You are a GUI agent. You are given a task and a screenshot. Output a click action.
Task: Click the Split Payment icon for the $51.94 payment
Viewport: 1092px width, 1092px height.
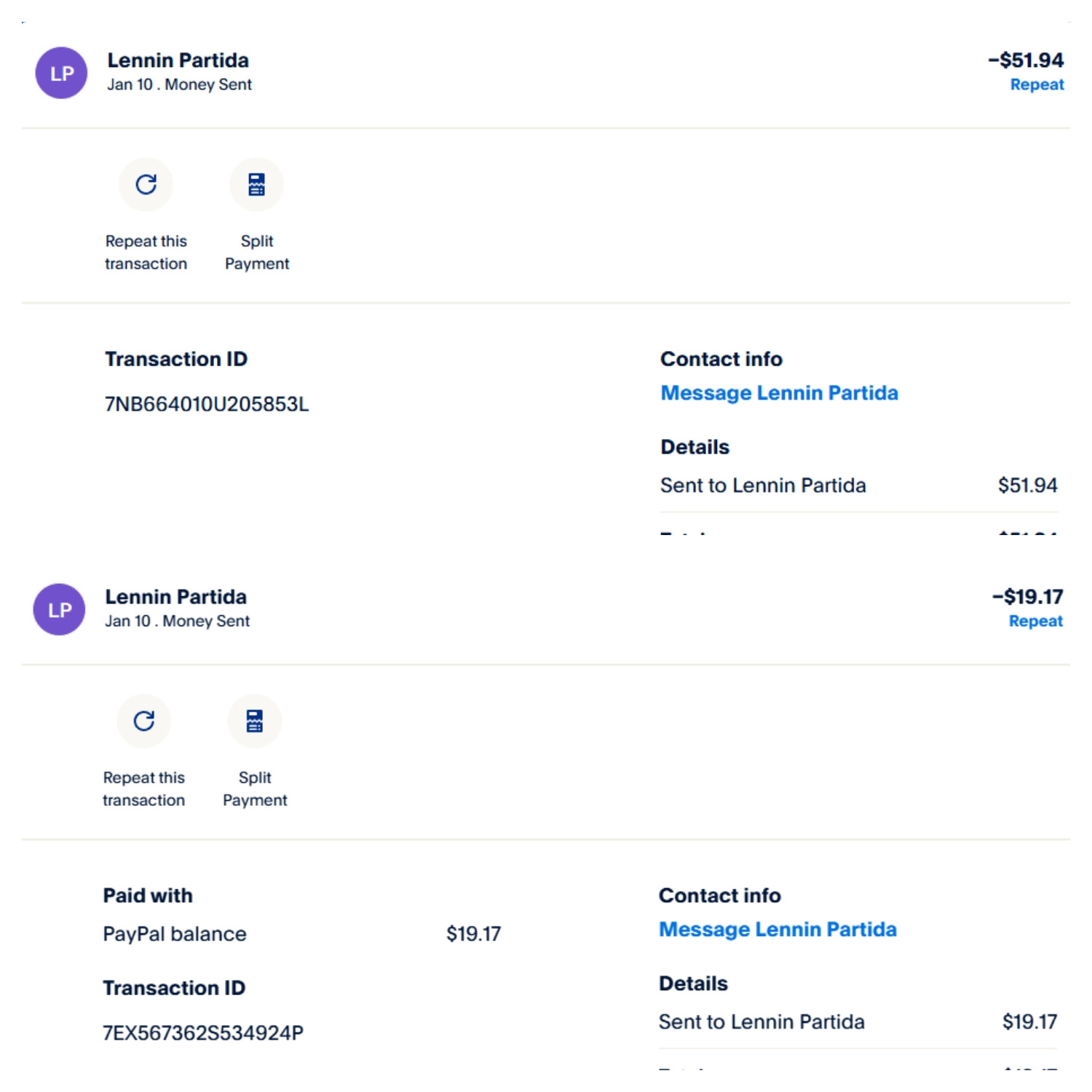tap(256, 184)
